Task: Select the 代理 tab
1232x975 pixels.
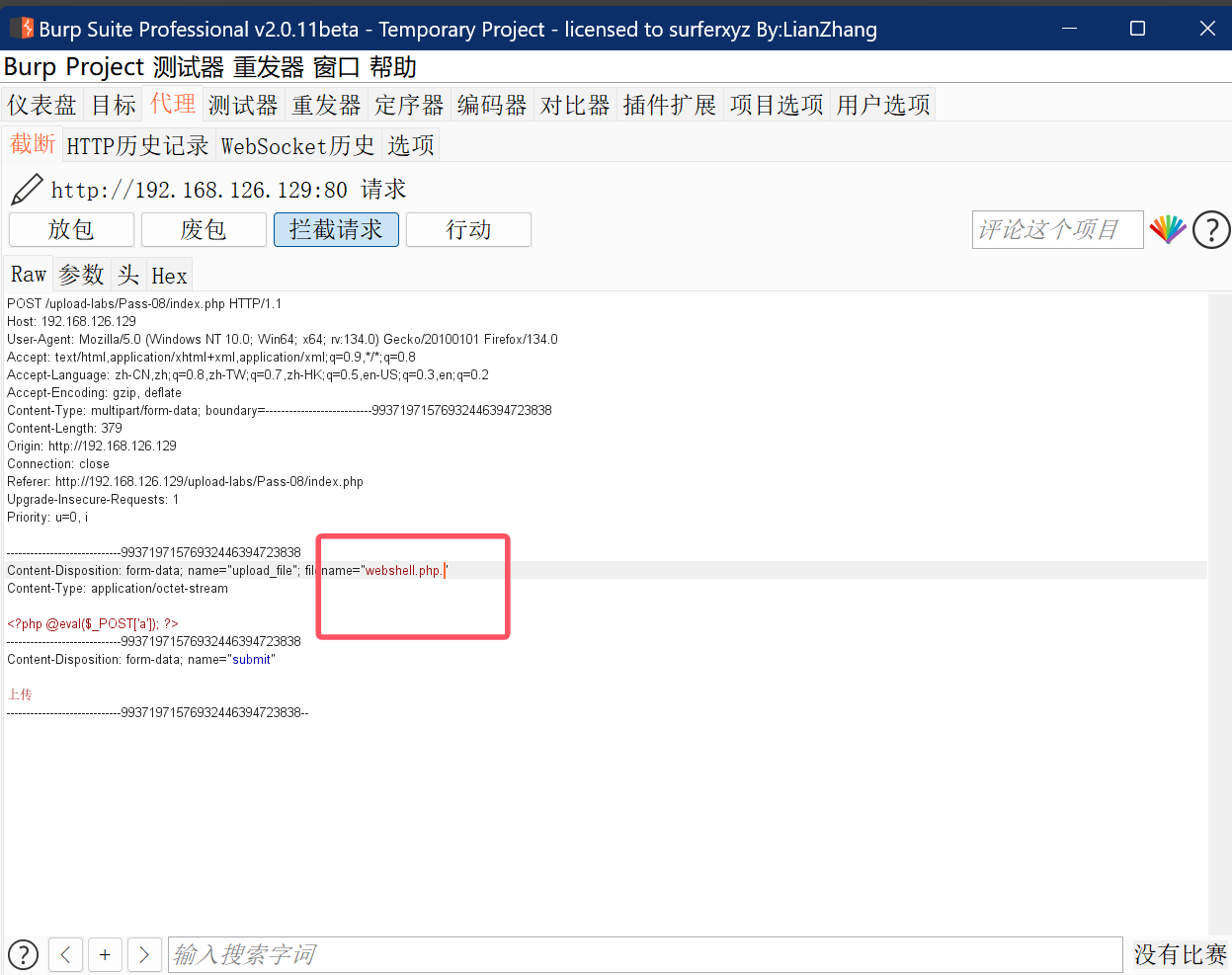Action: pos(173,103)
